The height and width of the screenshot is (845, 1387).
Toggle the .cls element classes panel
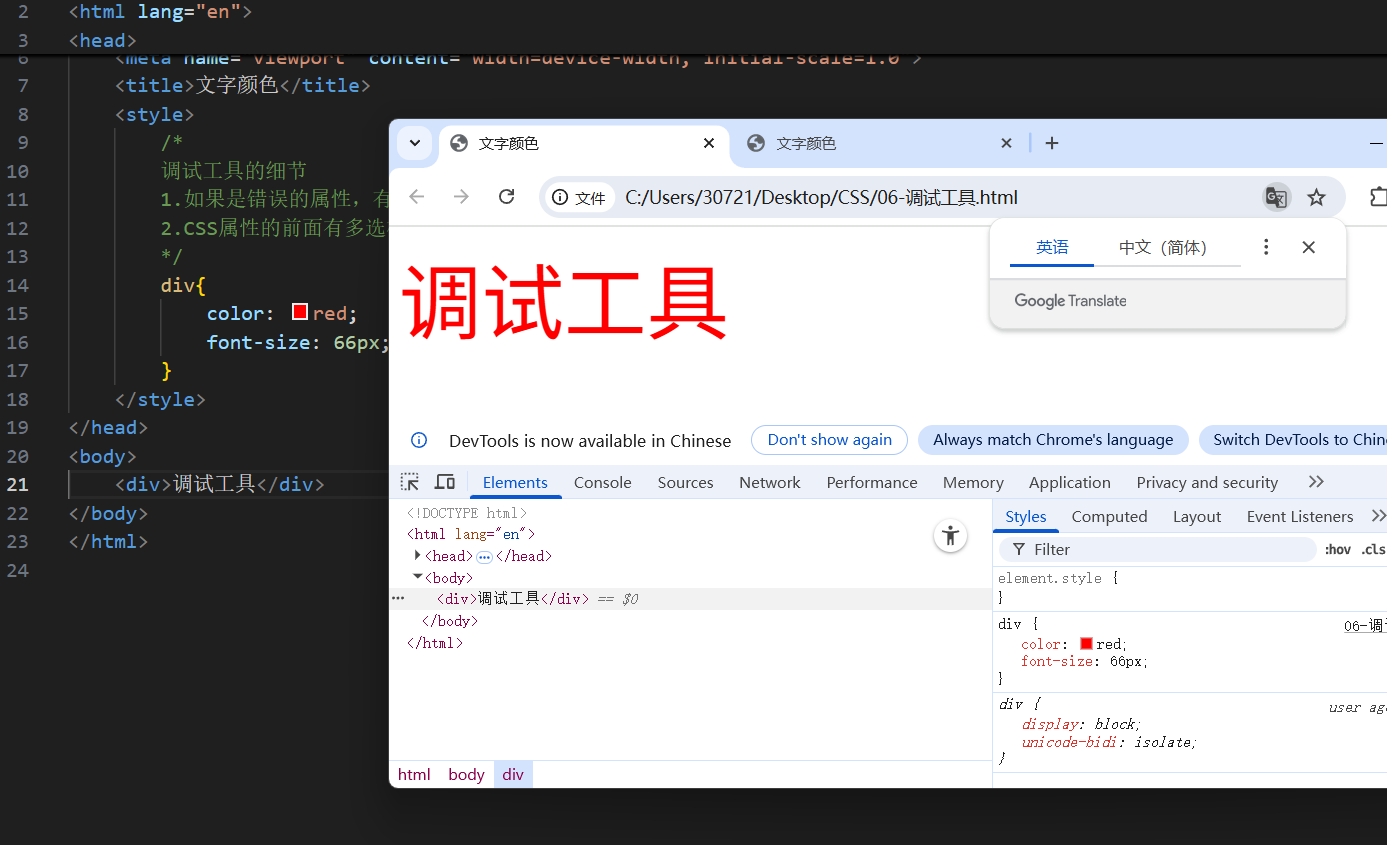click(x=1374, y=549)
